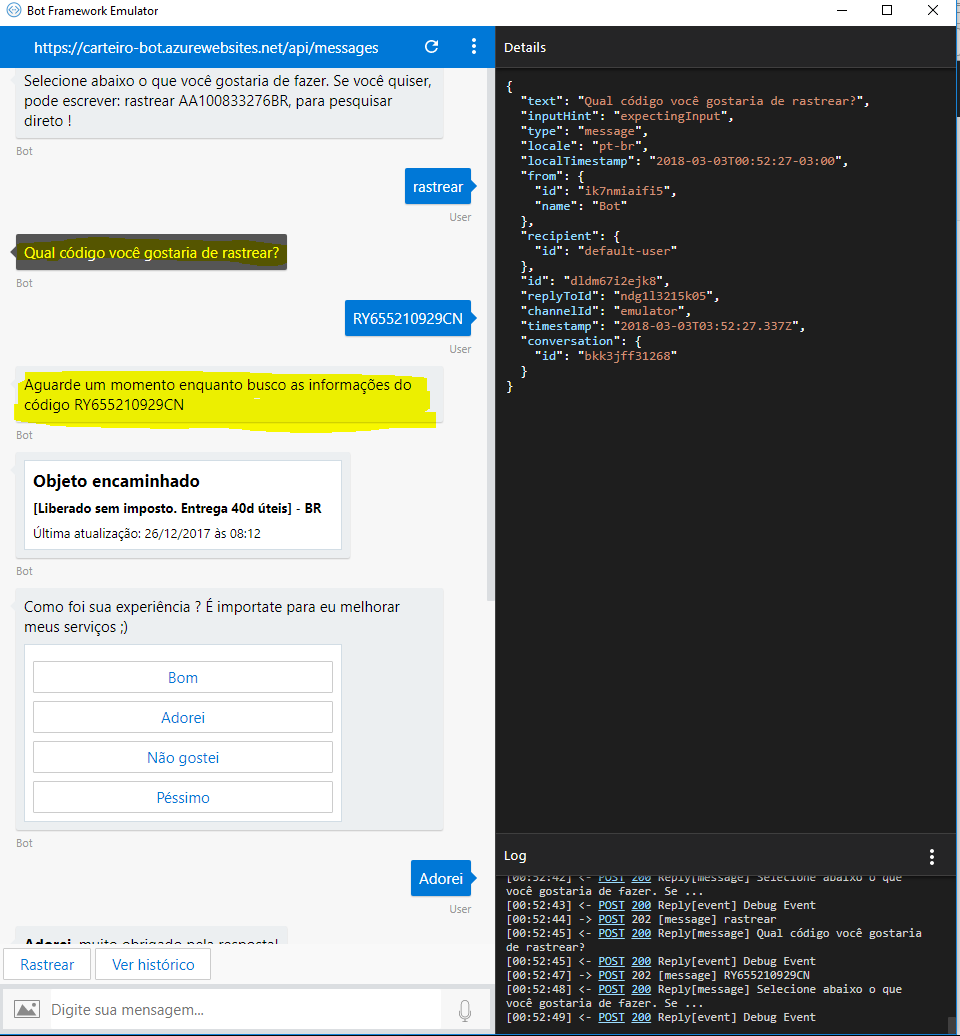The height and width of the screenshot is (1036, 960).
Task: Open the address bar kebab menu
Action: pos(474,46)
